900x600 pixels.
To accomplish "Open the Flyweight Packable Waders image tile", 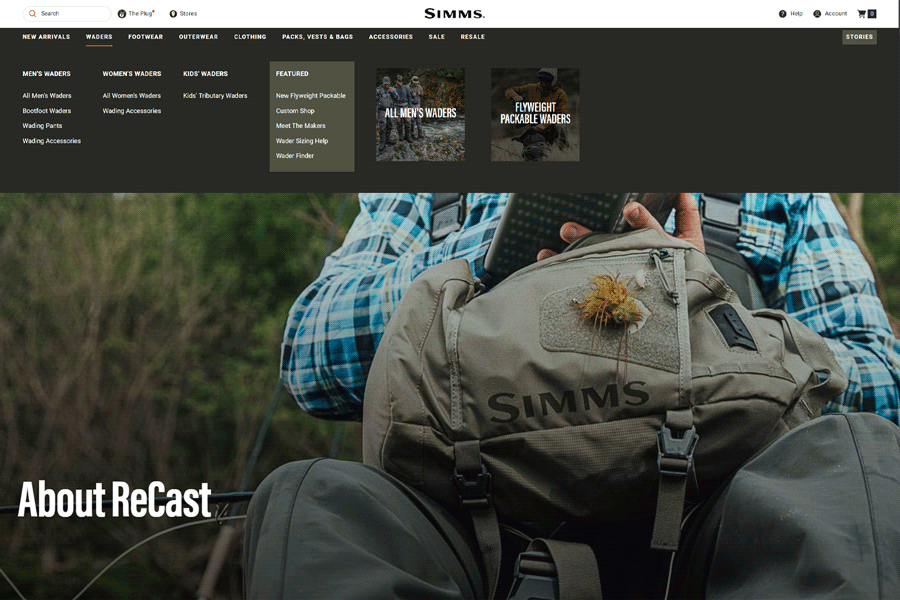I will point(535,115).
